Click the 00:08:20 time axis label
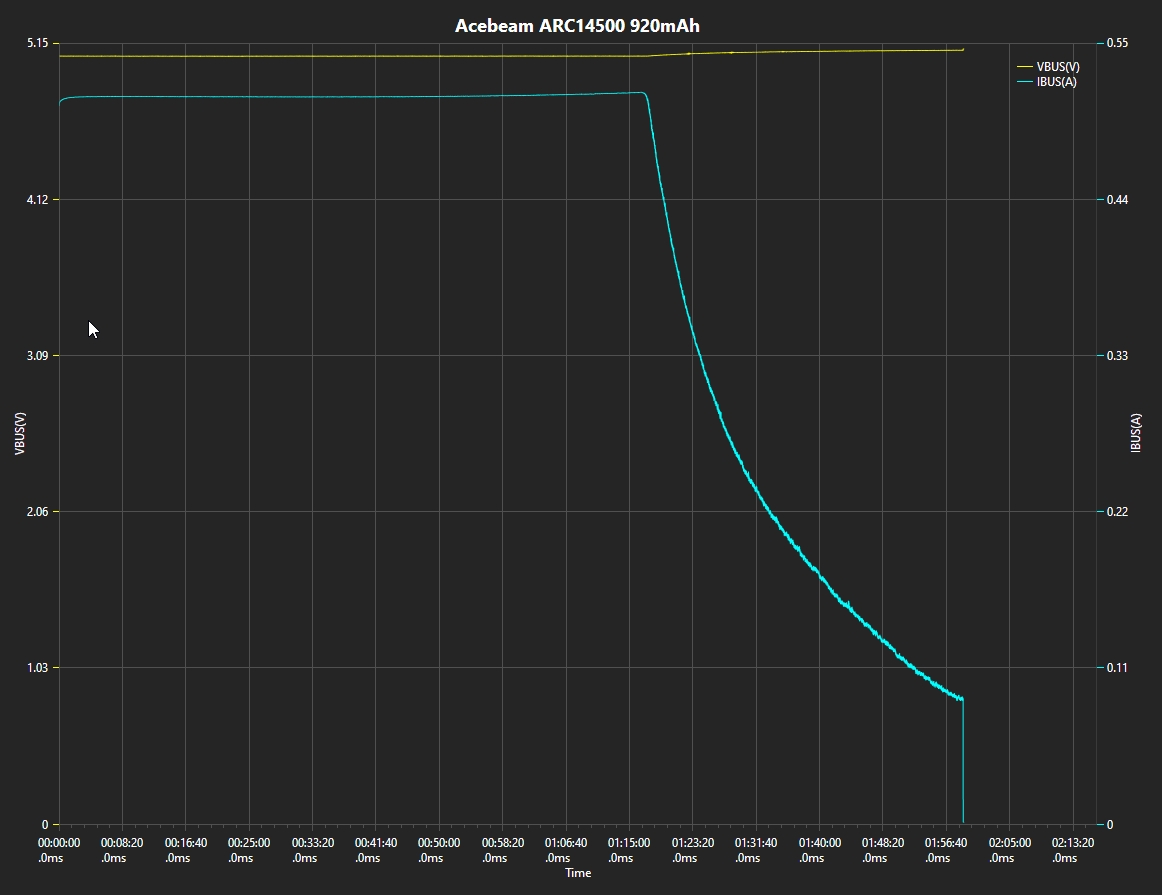Screen dimensions: 1162x895 tap(122, 851)
